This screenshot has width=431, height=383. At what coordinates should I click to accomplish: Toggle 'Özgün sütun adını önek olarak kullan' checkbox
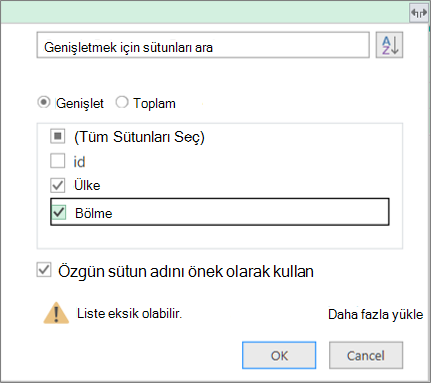44,270
